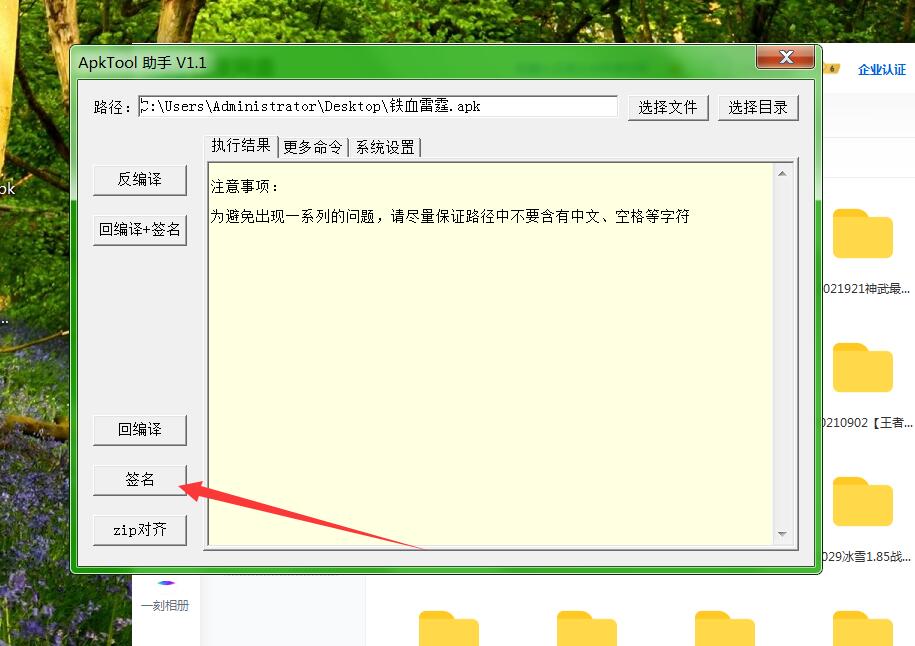The width and height of the screenshot is (915, 646).
Task: Open the 企业认证 link
Action: pos(881,70)
